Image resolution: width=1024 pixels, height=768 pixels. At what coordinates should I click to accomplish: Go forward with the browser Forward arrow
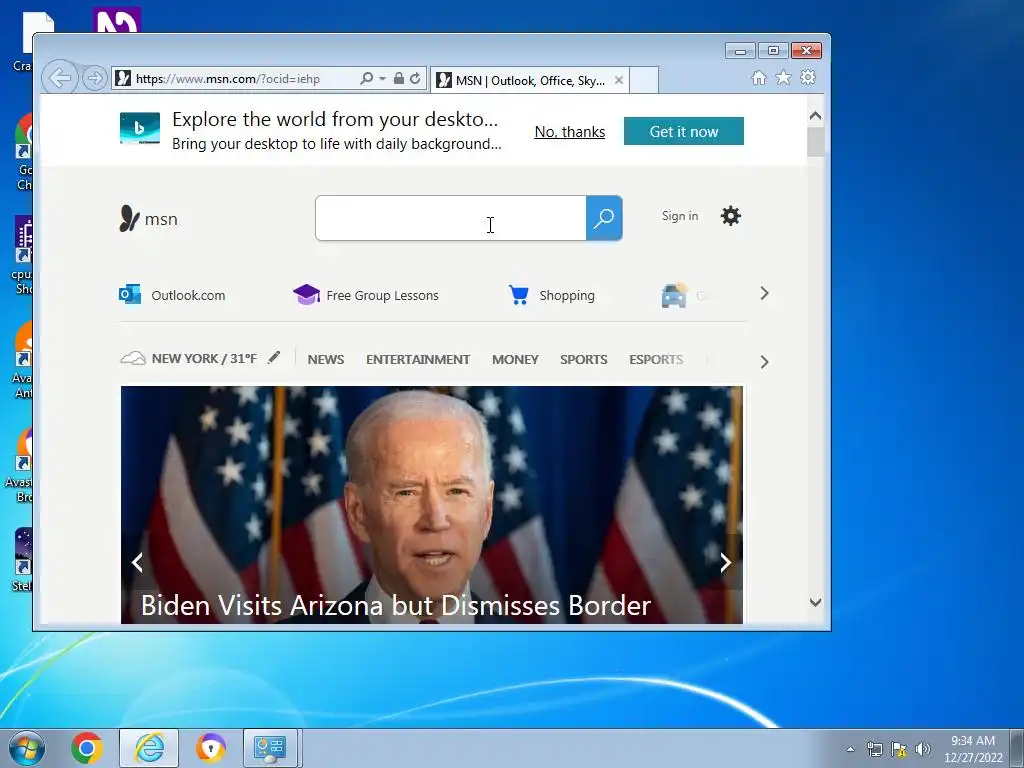[95, 78]
